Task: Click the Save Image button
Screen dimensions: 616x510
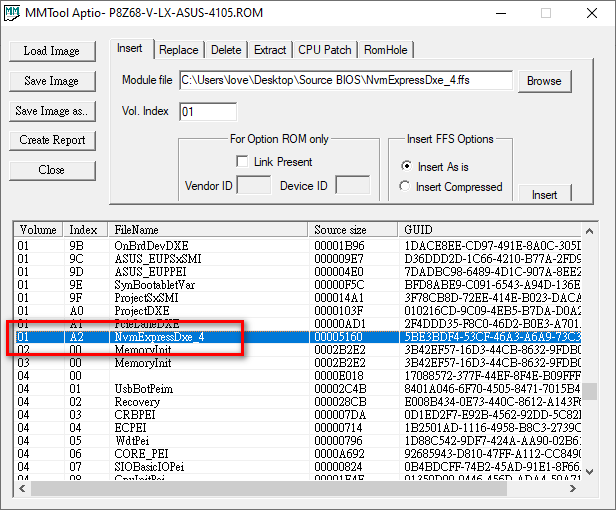Action: [51, 81]
